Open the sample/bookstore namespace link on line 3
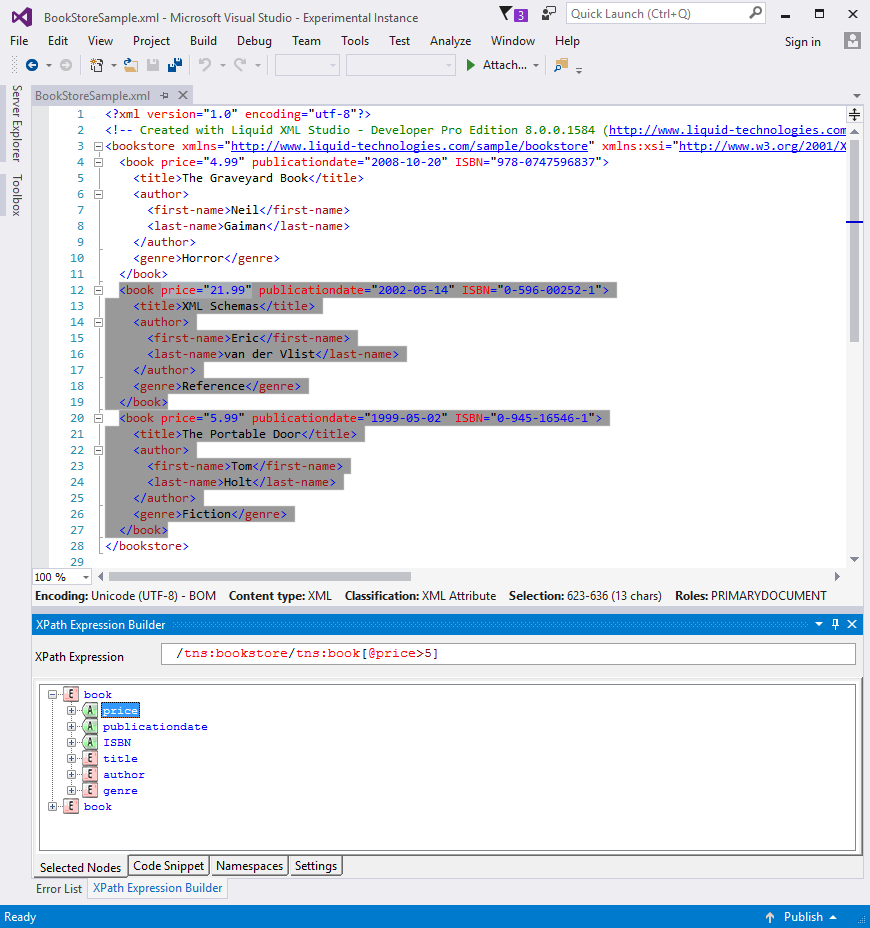Viewport: 870px width, 928px height. click(410, 146)
